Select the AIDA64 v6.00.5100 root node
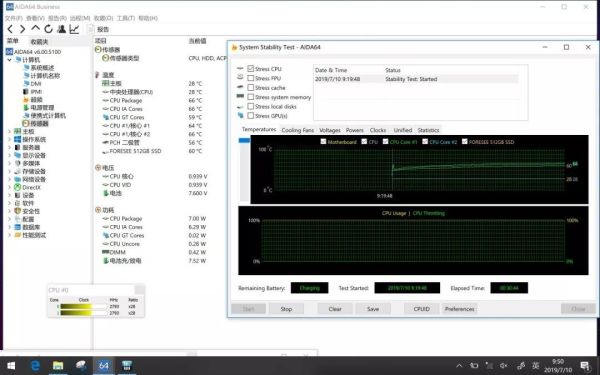 33,52
